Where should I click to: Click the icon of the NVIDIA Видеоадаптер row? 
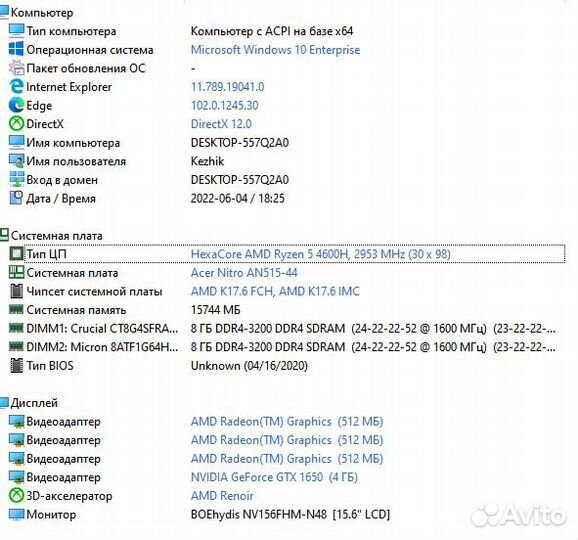16,477
